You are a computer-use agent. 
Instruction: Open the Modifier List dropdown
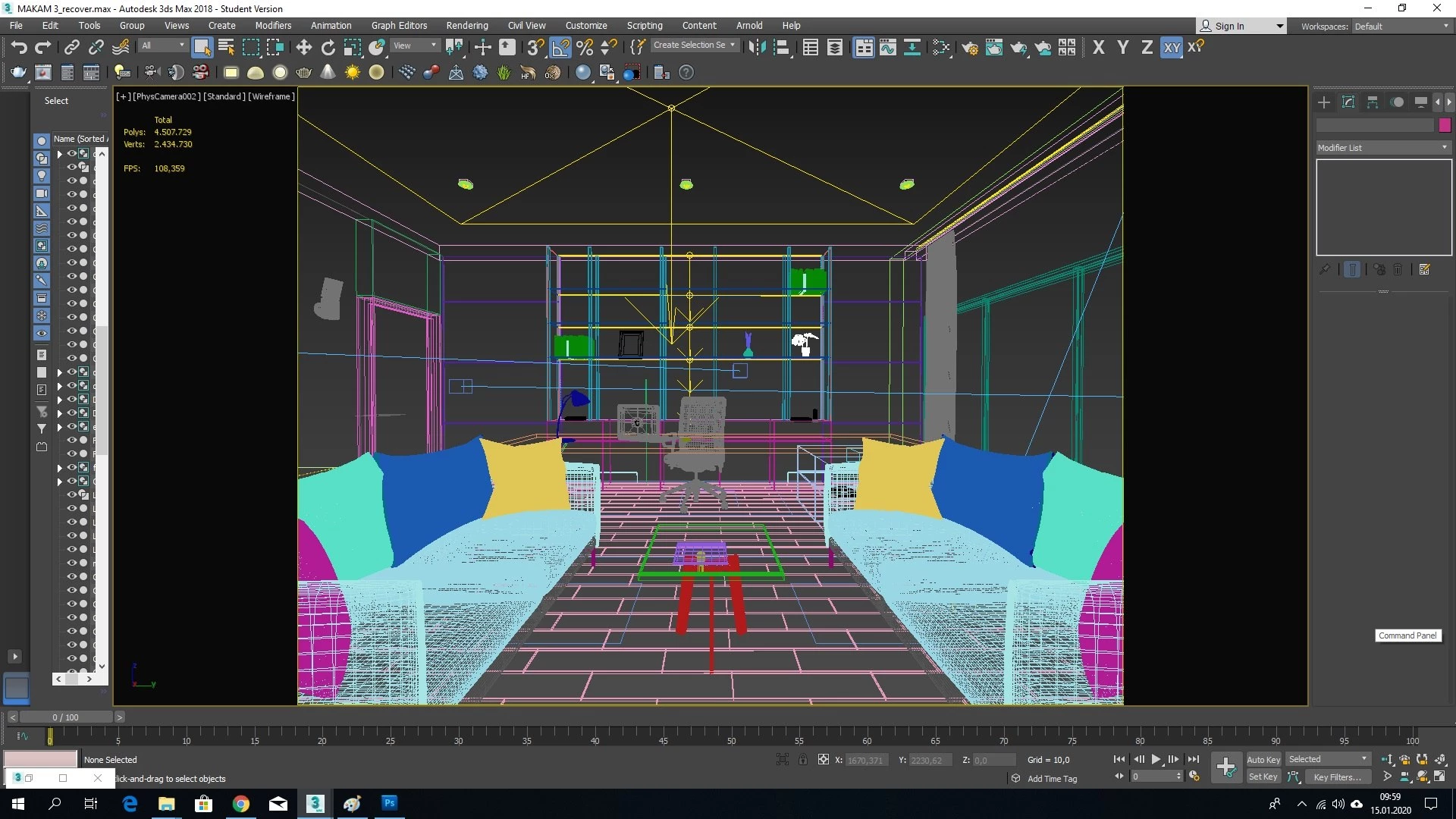tap(1383, 148)
